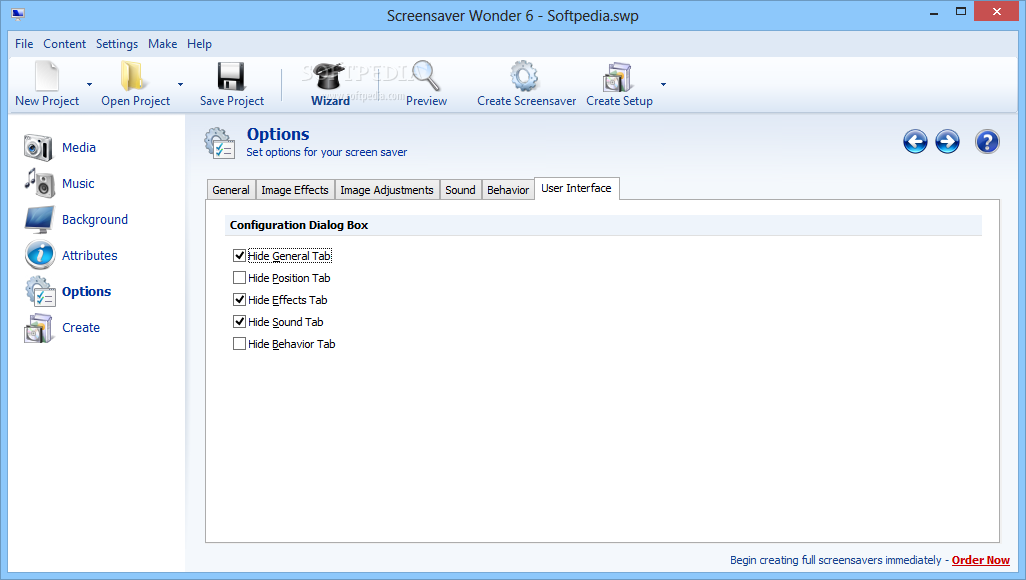Open the Media camera icon in sidebar
The width and height of the screenshot is (1026, 580).
[38, 147]
